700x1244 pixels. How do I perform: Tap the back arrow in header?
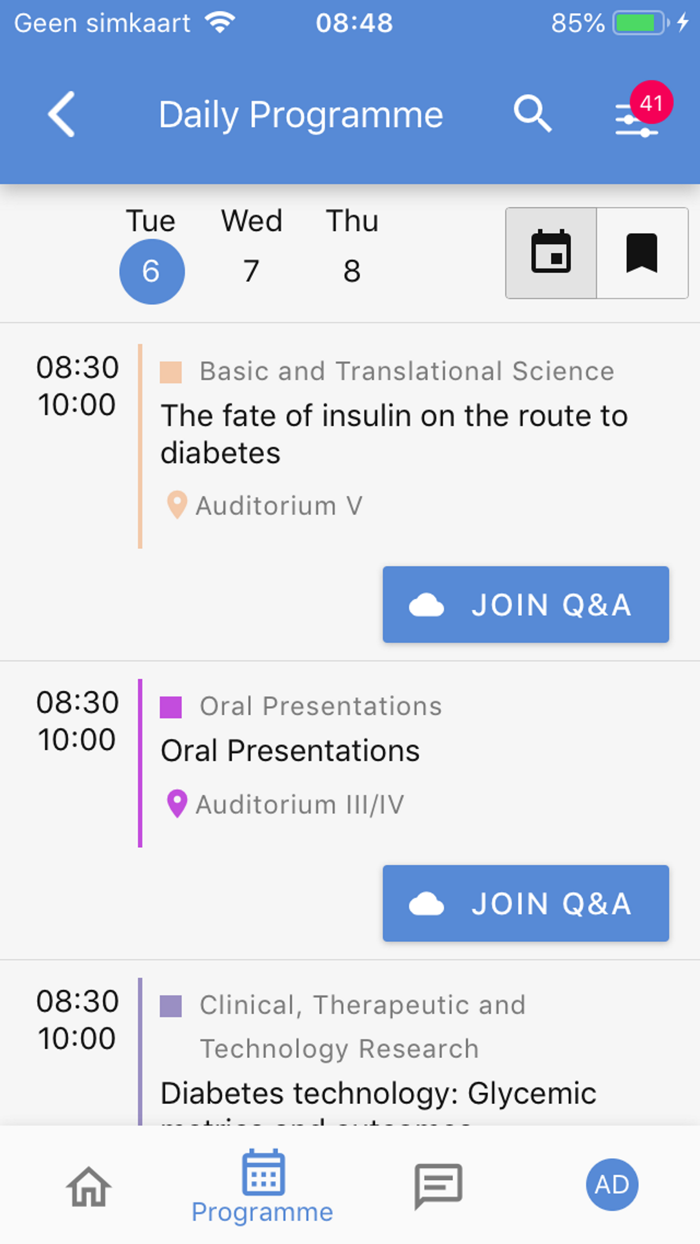62,115
